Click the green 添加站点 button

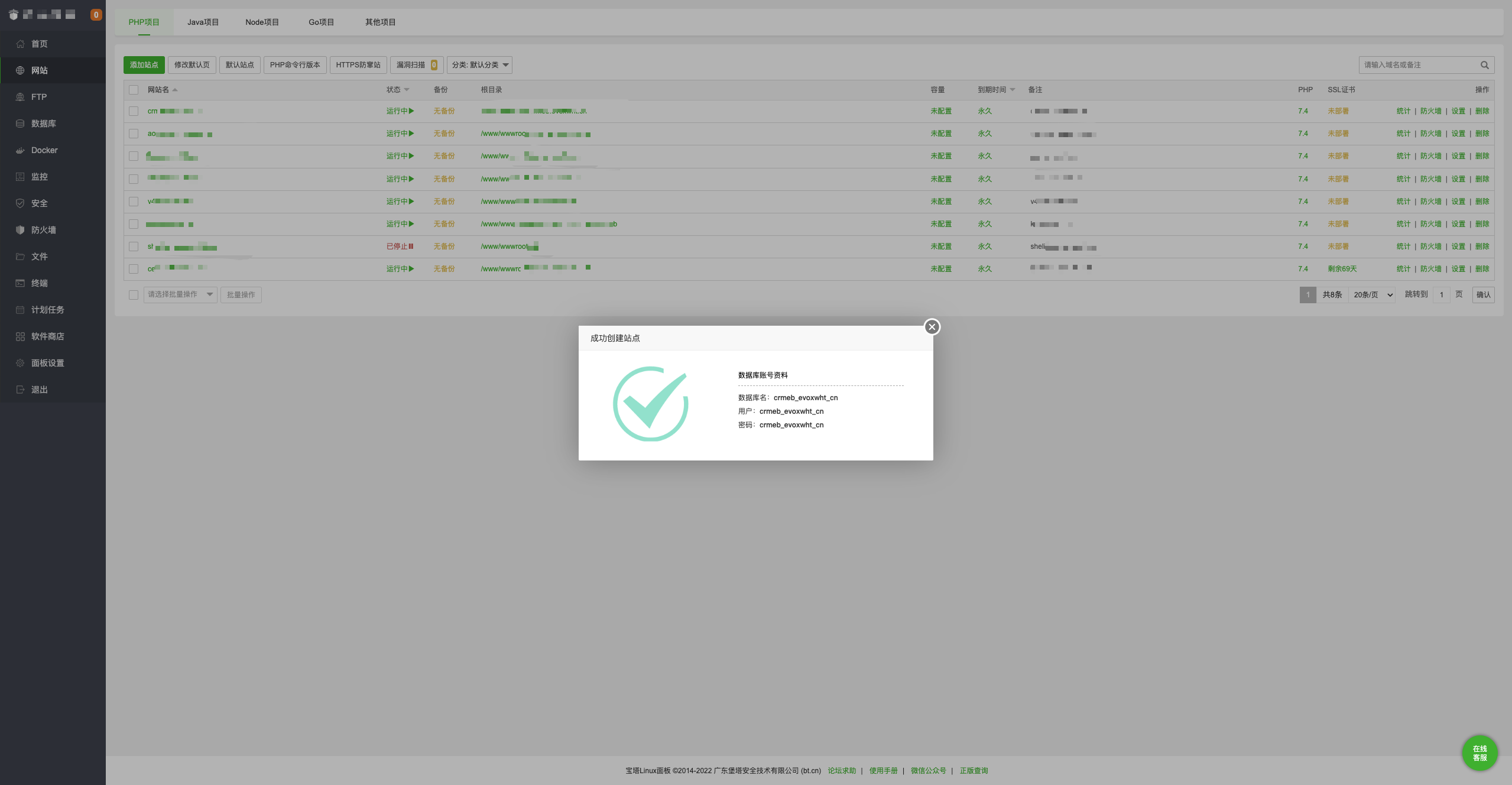[144, 65]
